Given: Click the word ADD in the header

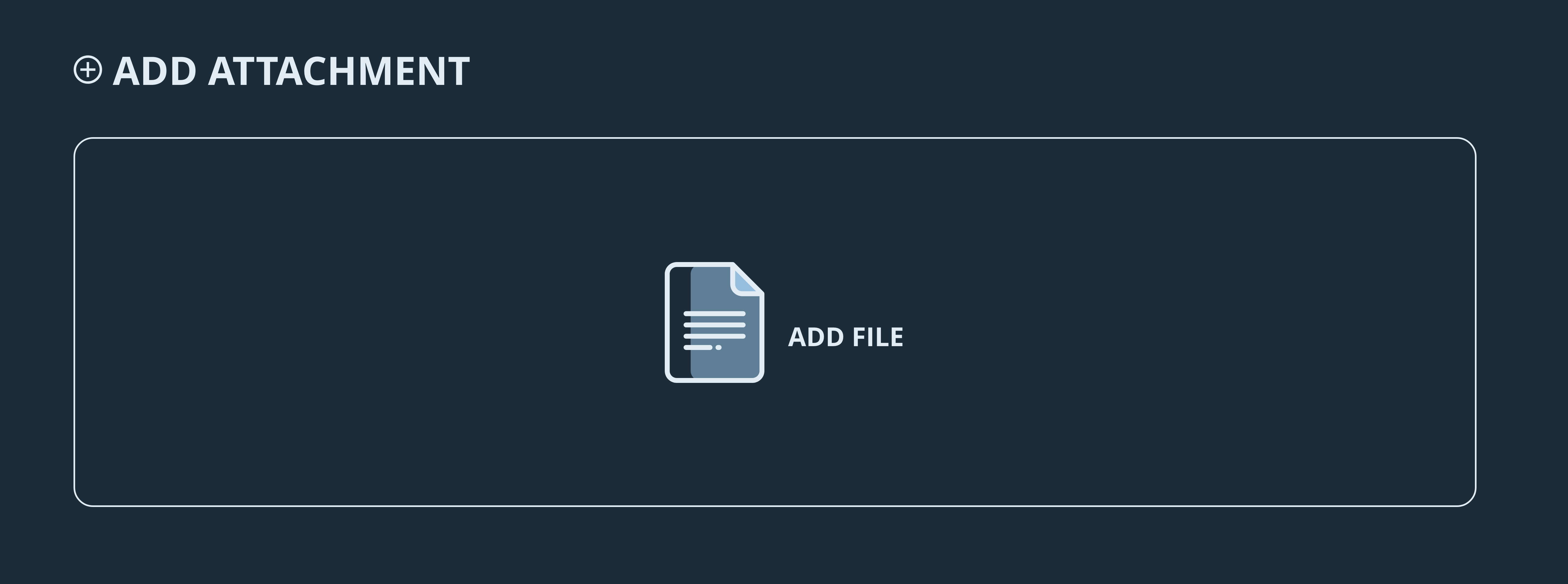Looking at the screenshot, I should point(155,71).
